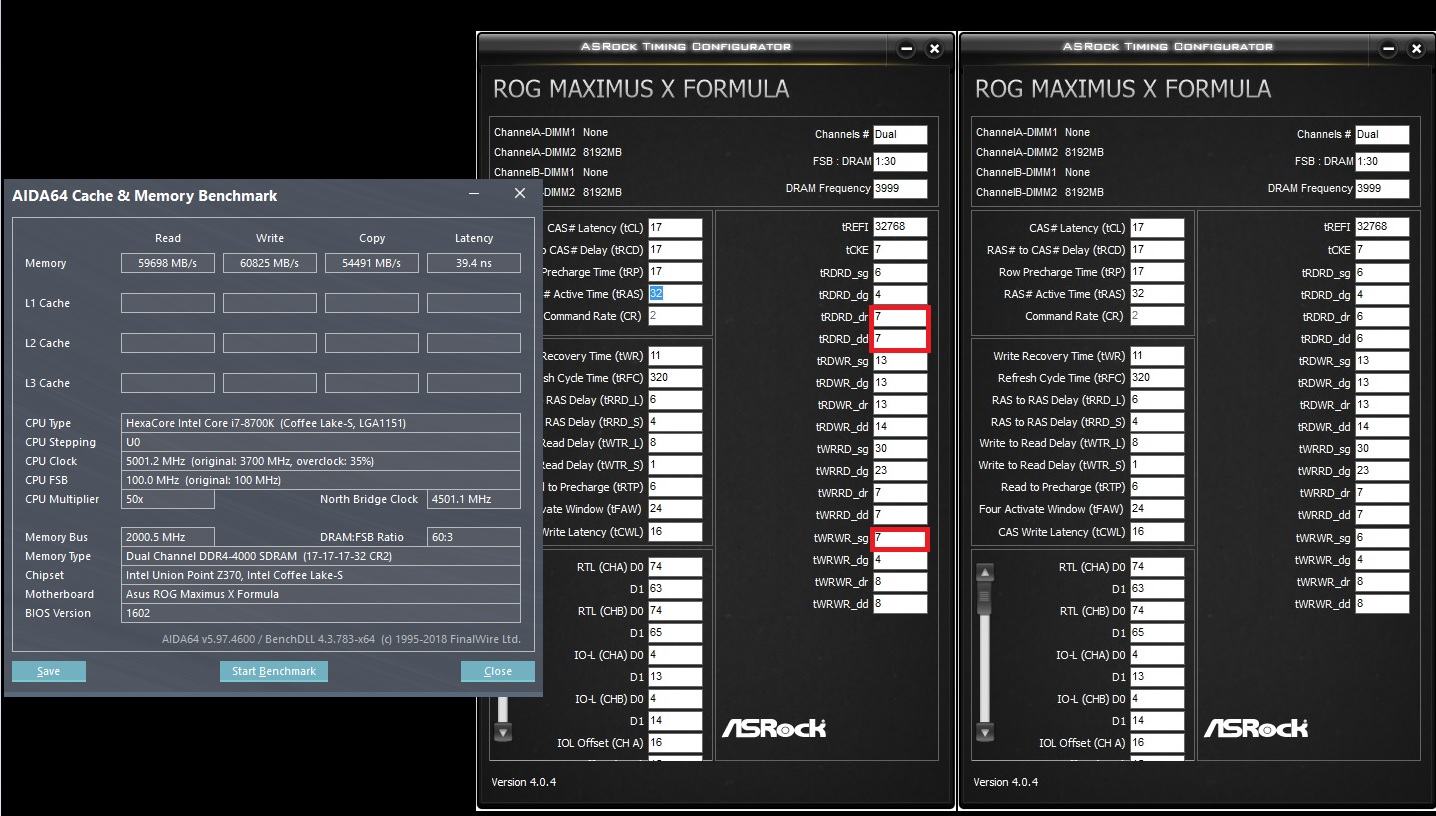
Task: Click tWRRD_sg field in left Configurator
Action: click(x=900, y=449)
